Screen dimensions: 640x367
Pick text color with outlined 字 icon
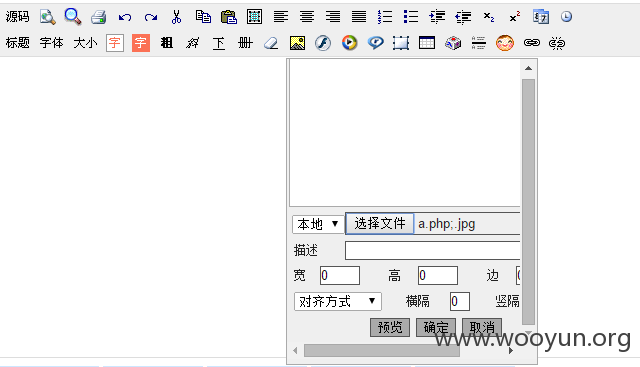tap(115, 42)
